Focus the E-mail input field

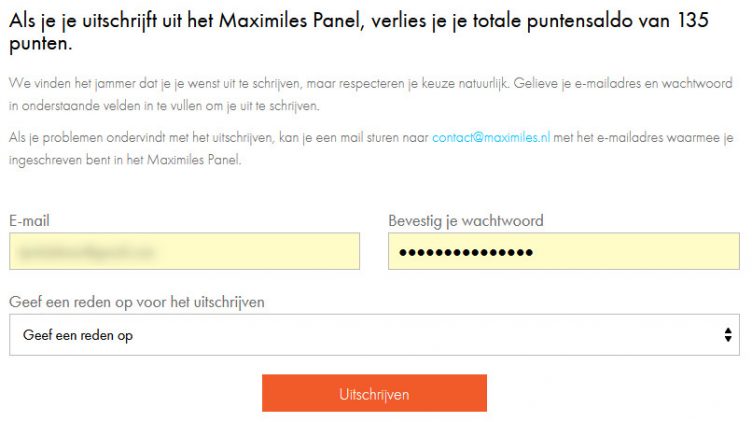(184, 252)
